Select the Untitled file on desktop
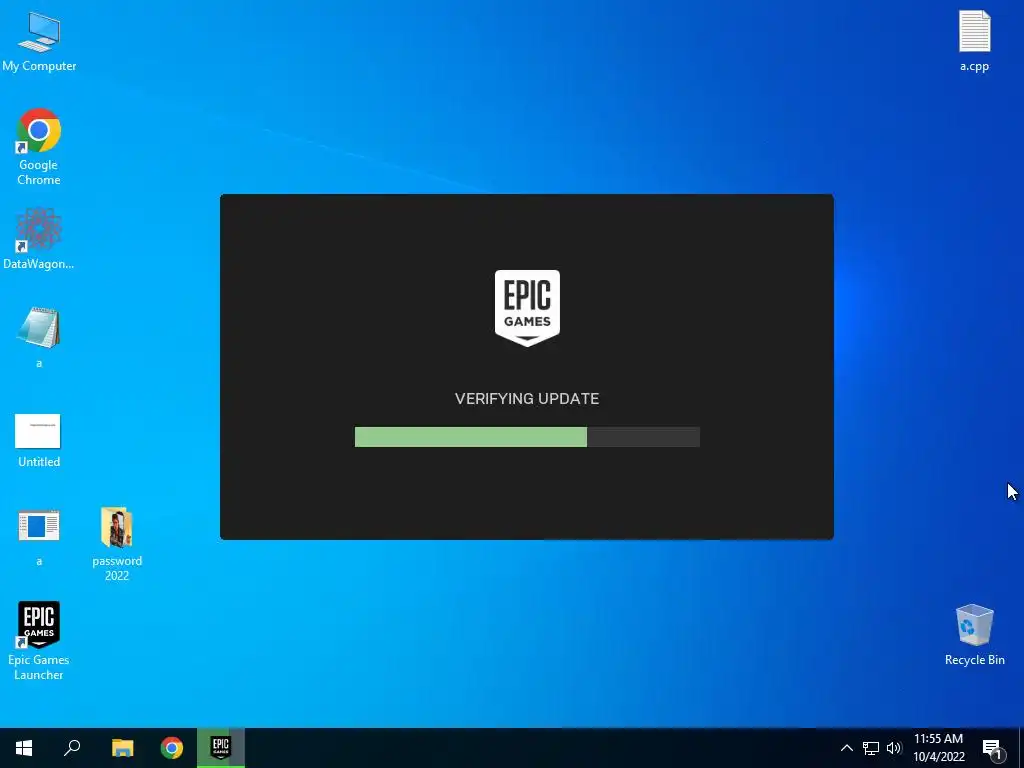Image resolution: width=1024 pixels, height=768 pixels. click(x=39, y=440)
